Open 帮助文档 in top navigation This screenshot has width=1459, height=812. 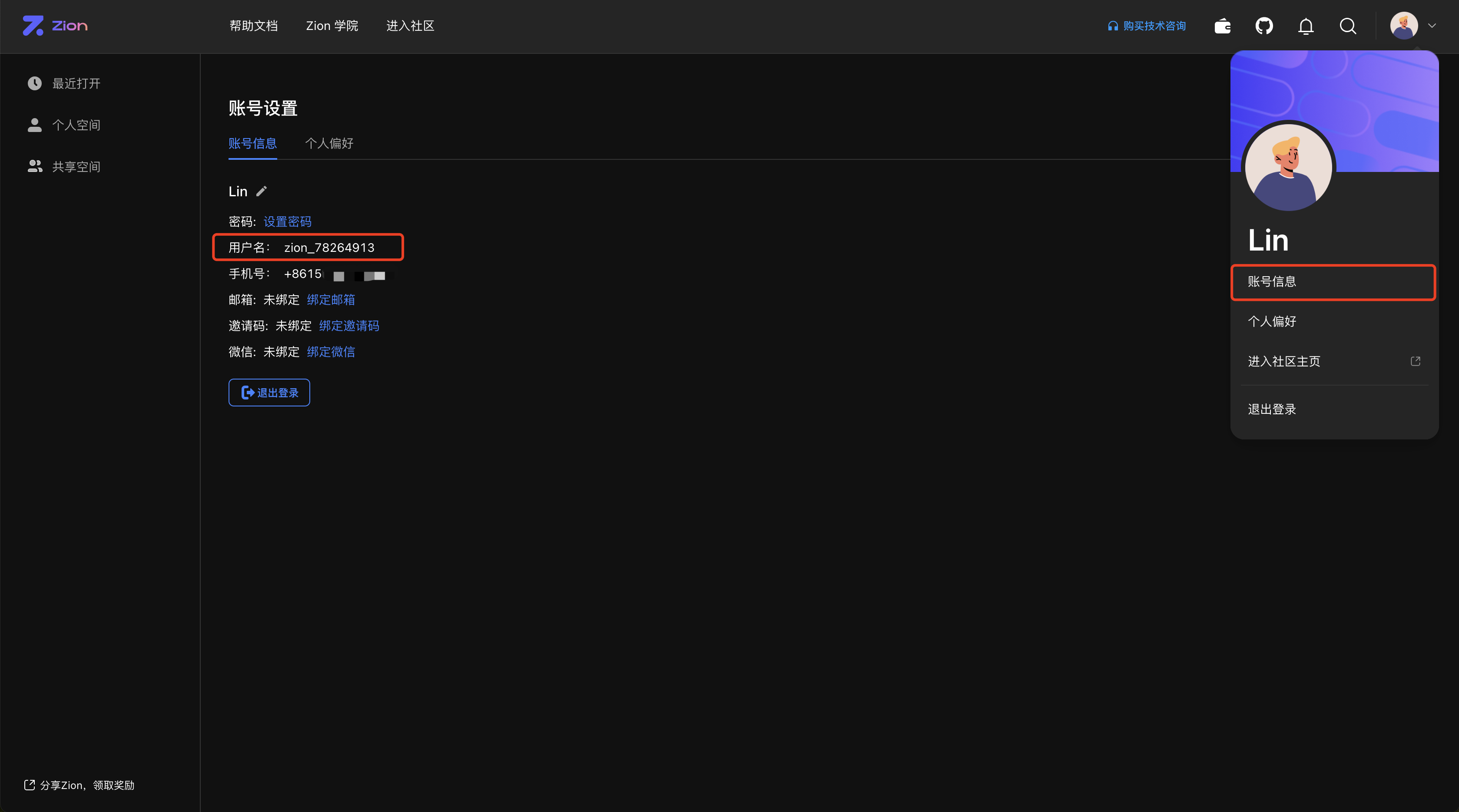[254, 26]
